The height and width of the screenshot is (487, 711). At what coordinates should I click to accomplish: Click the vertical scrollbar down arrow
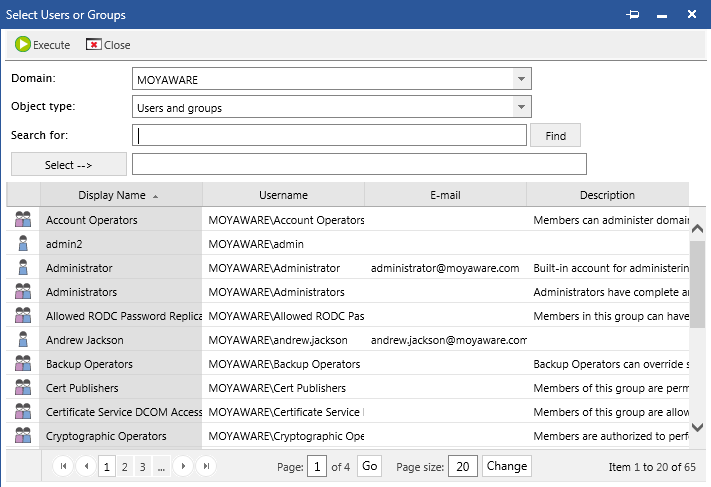coord(698,428)
